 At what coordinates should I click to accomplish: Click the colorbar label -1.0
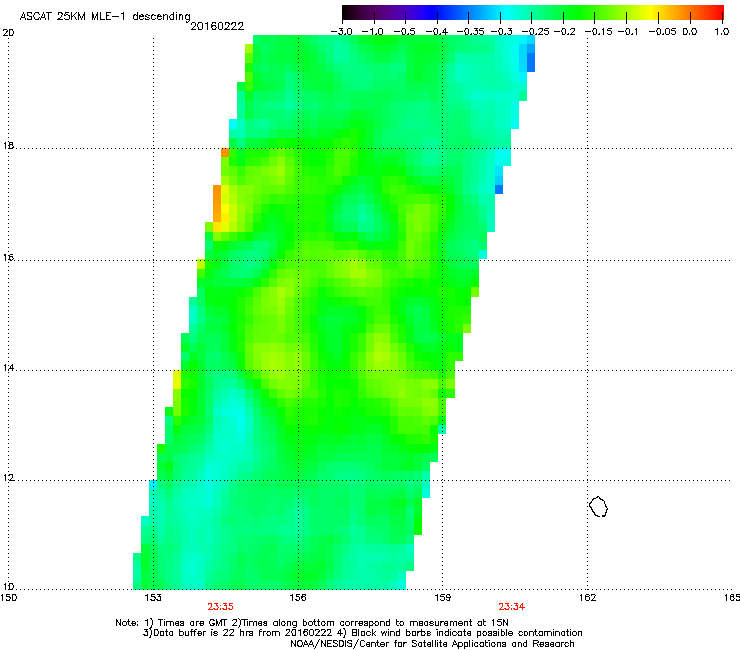coord(372,32)
